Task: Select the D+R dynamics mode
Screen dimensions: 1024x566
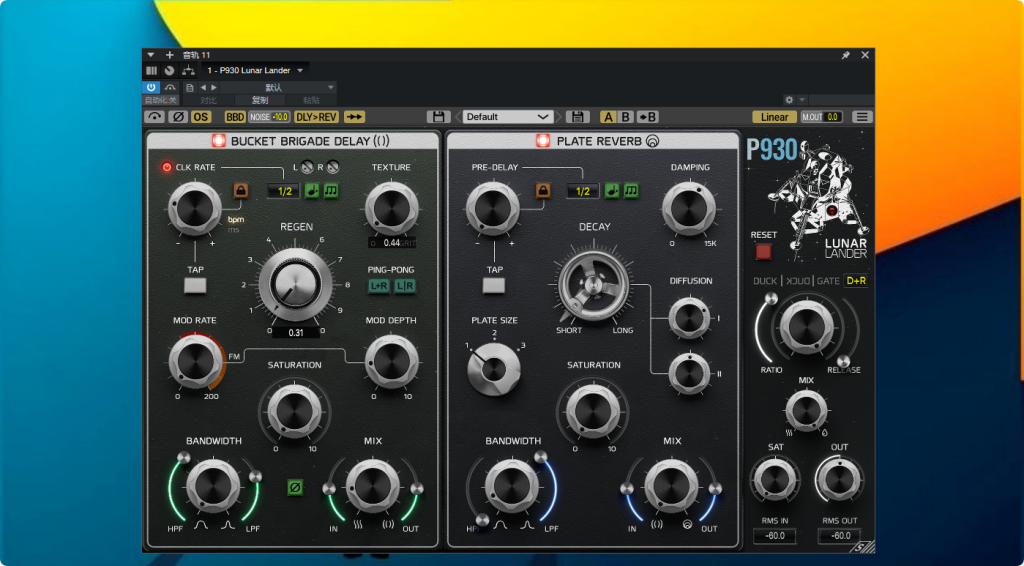Action: point(856,281)
